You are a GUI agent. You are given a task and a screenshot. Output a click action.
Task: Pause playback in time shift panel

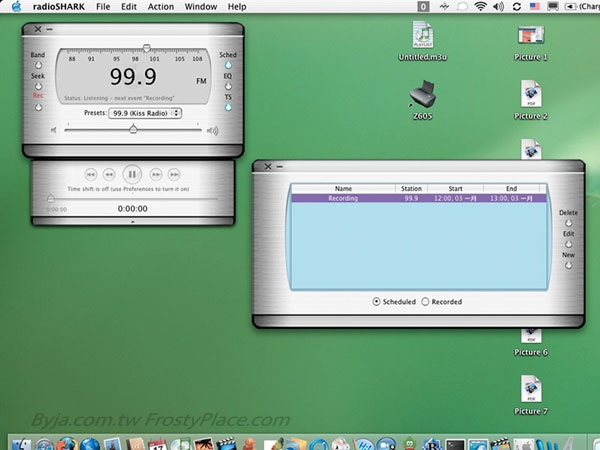(132, 174)
